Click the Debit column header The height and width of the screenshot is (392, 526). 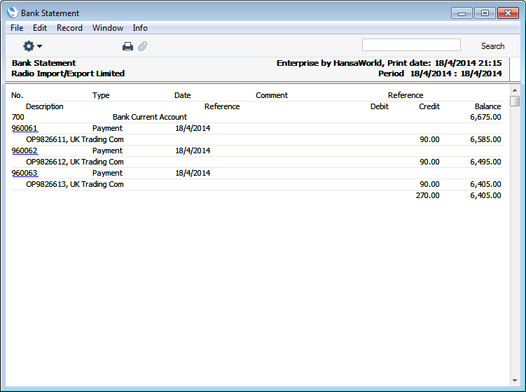(379, 107)
